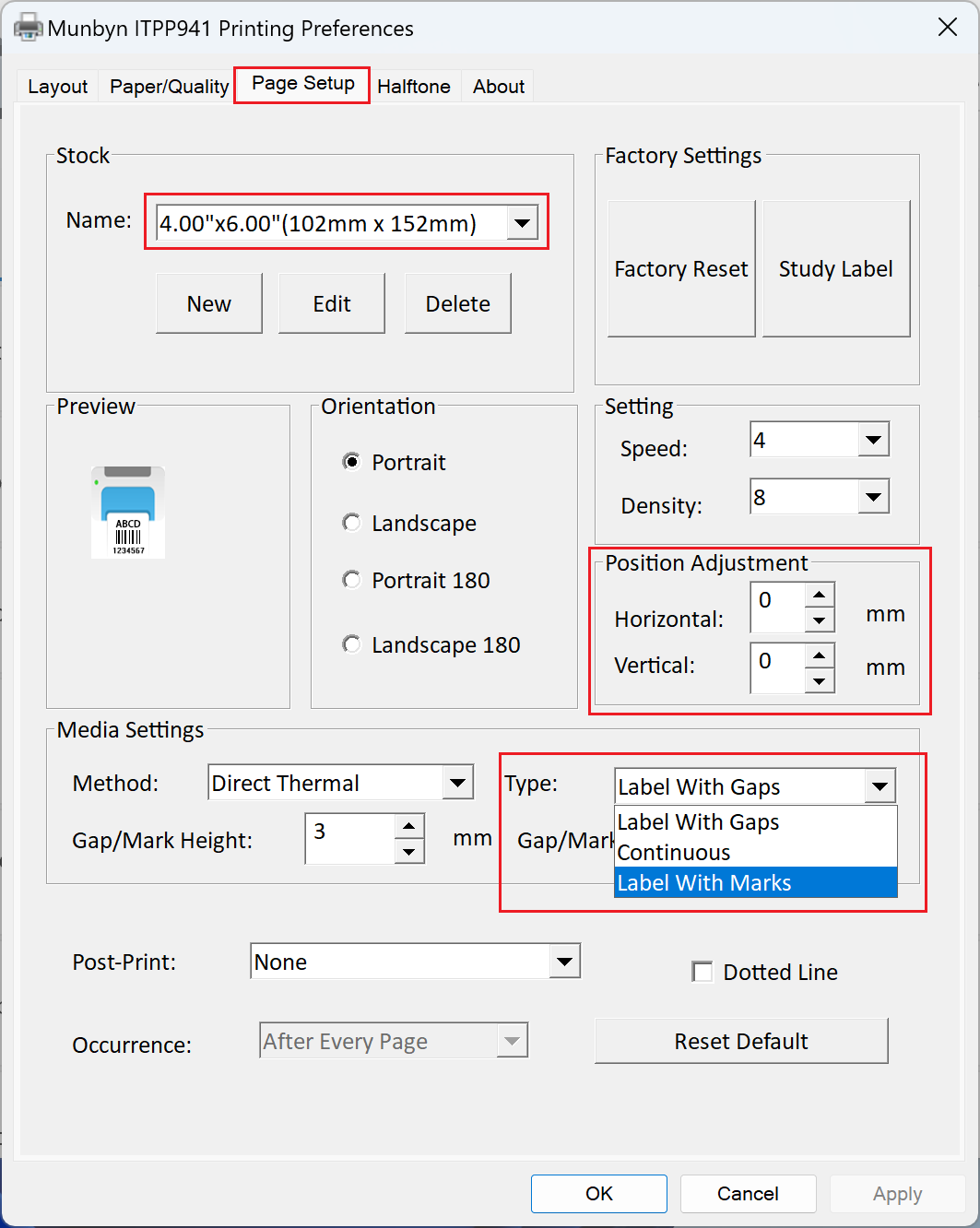Click the Reset Default button
This screenshot has height=1228, width=980.
(741, 1041)
